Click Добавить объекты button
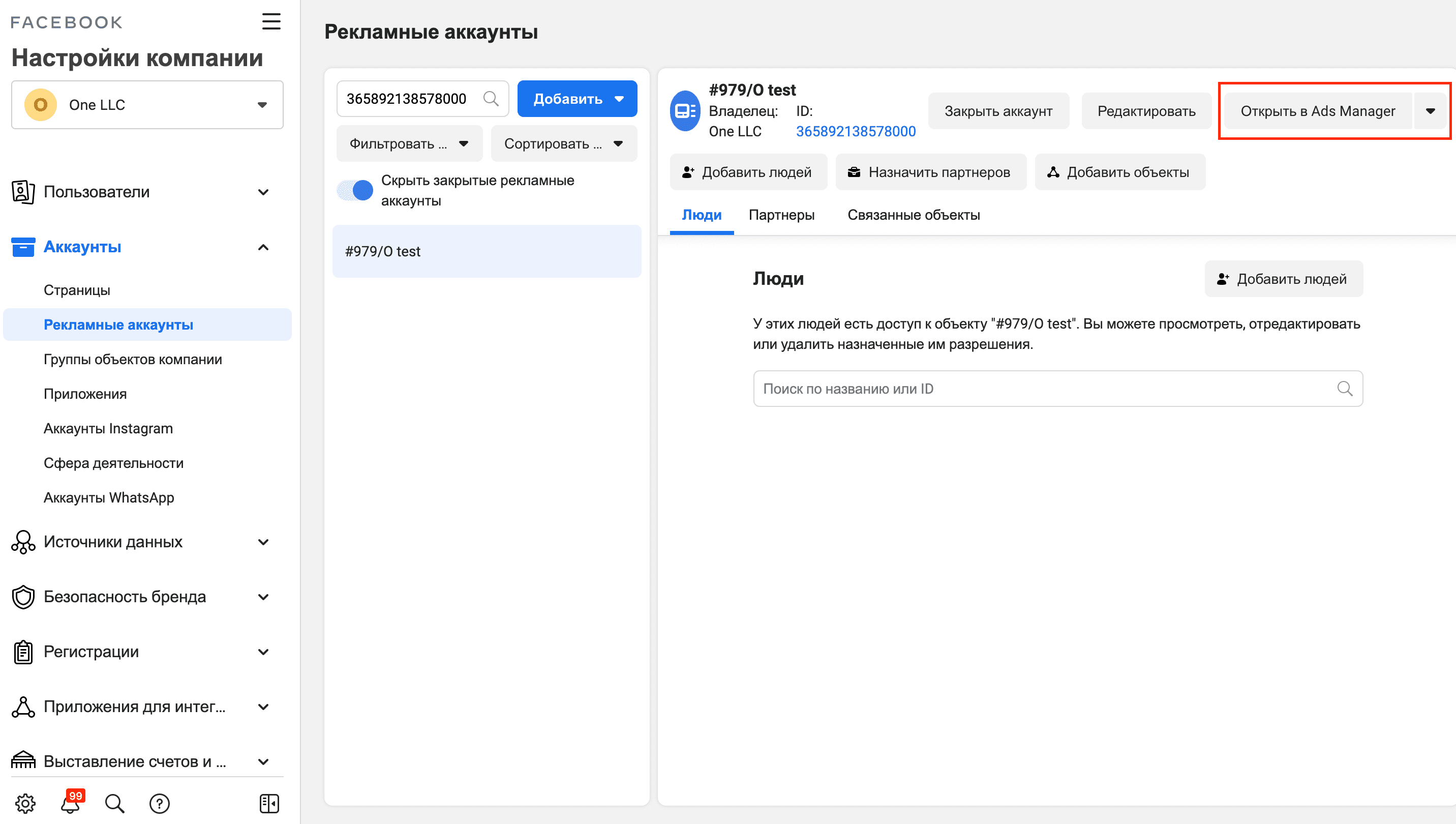1456x824 pixels. [x=1119, y=172]
